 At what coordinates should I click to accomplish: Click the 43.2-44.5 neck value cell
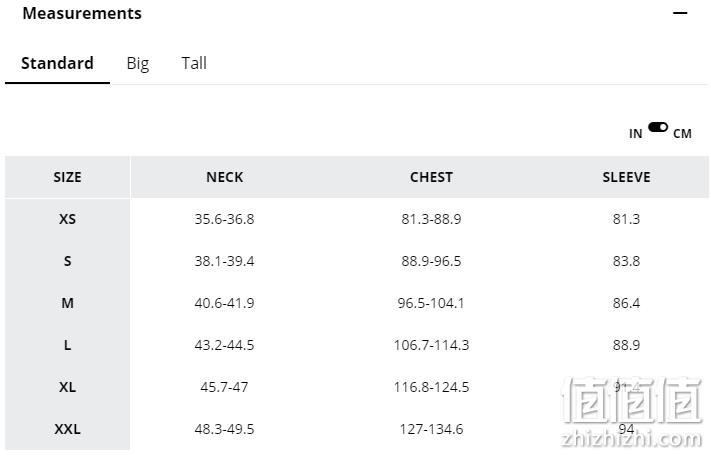[224, 345]
